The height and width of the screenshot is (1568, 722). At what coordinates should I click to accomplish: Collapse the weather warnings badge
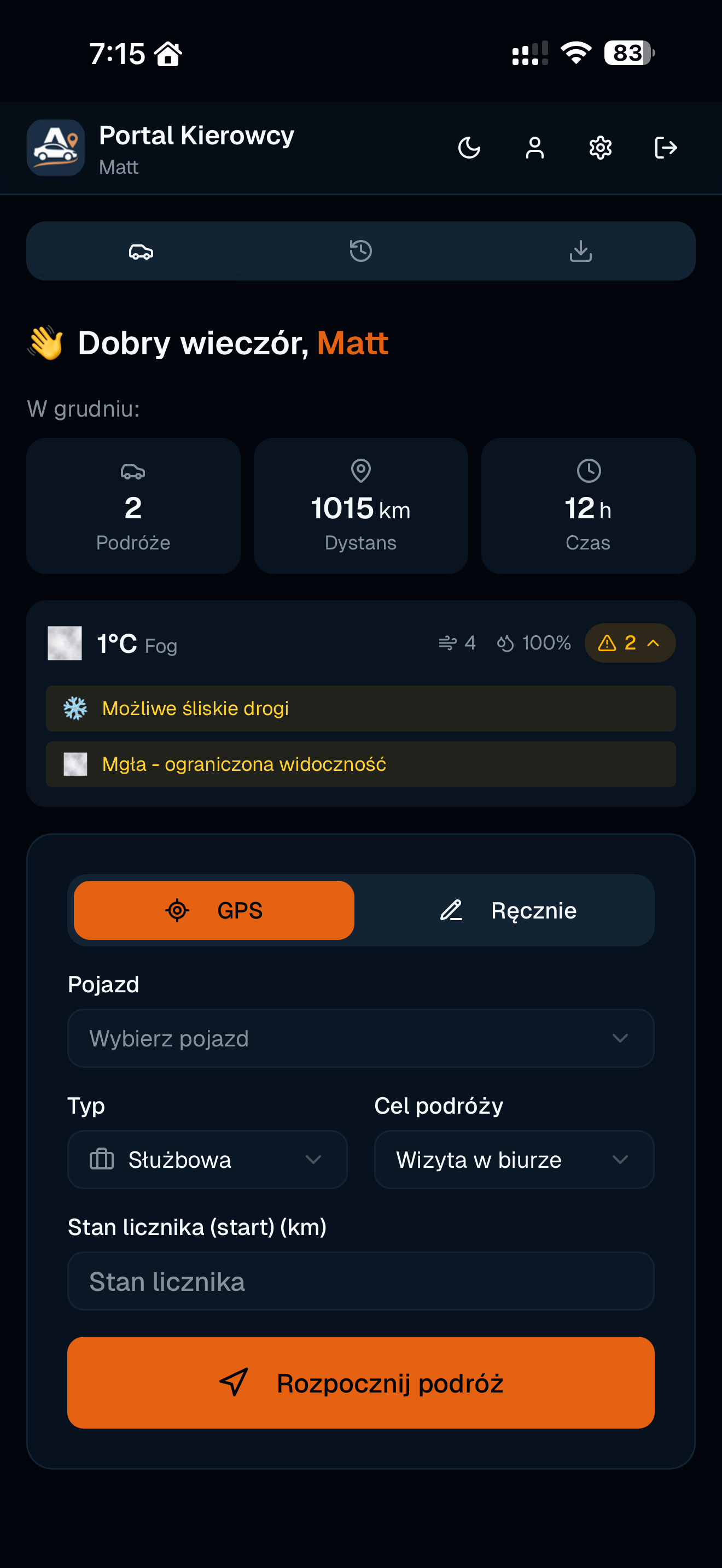pos(630,643)
